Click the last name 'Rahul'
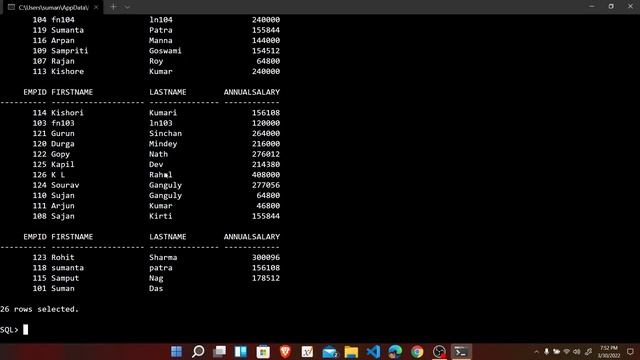The image size is (640, 360). (x=161, y=175)
